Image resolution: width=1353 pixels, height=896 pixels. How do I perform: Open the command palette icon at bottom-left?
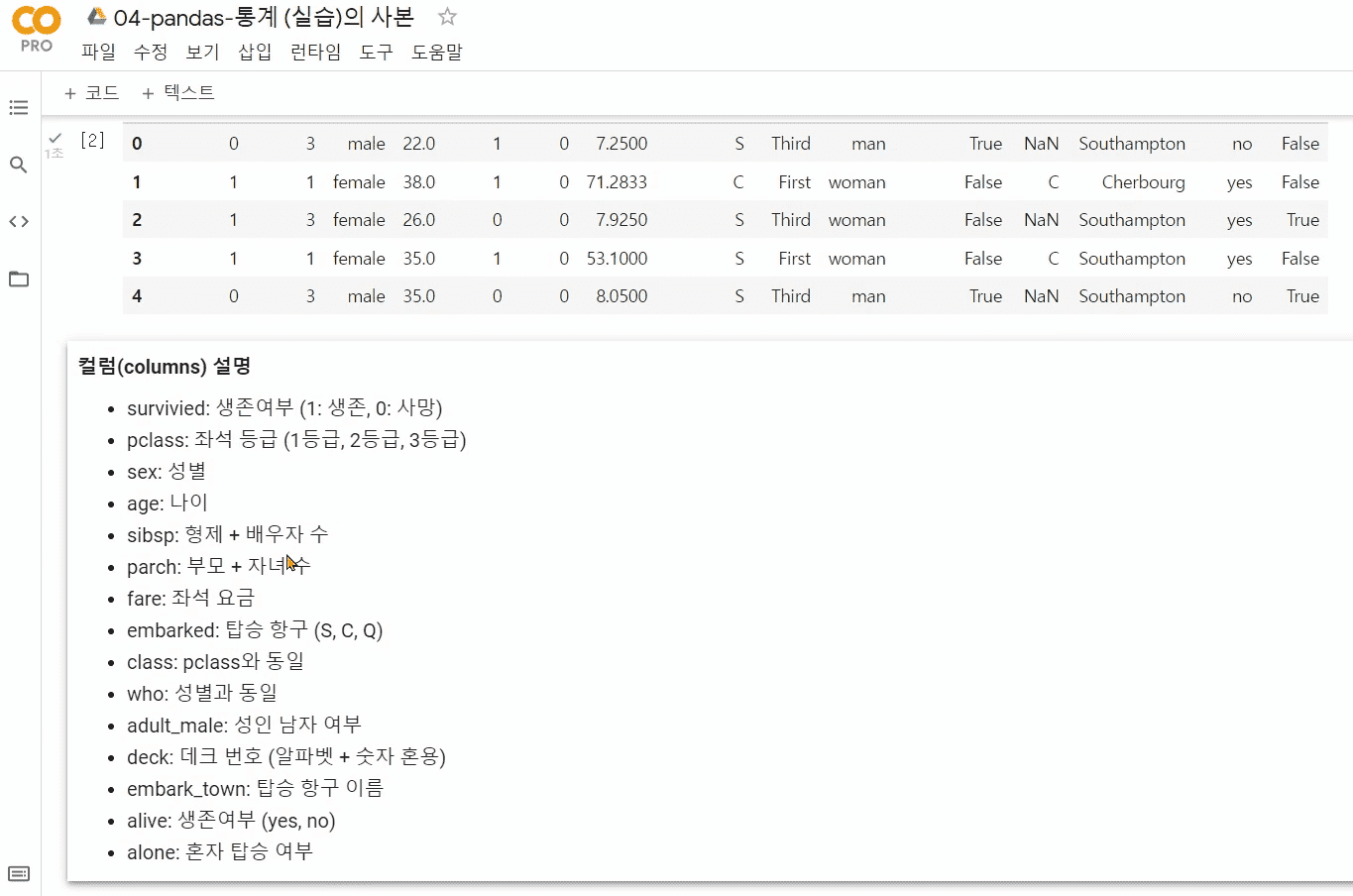pyautogui.click(x=19, y=874)
